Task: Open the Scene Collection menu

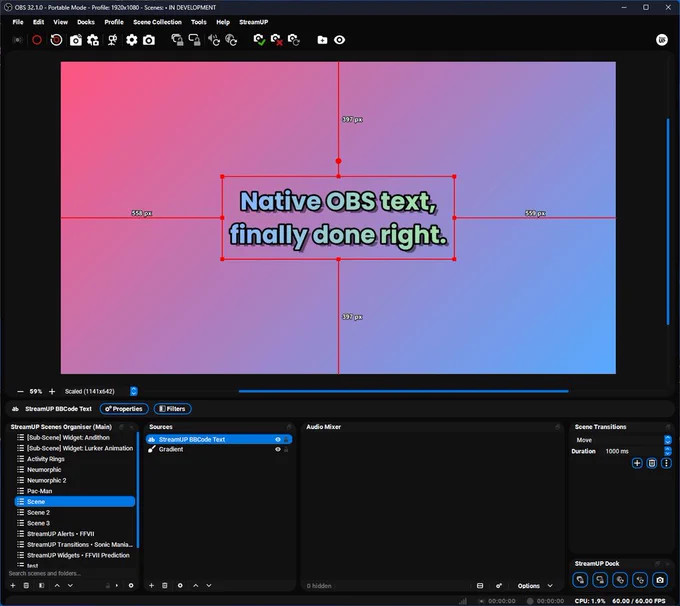Action: tap(157, 22)
